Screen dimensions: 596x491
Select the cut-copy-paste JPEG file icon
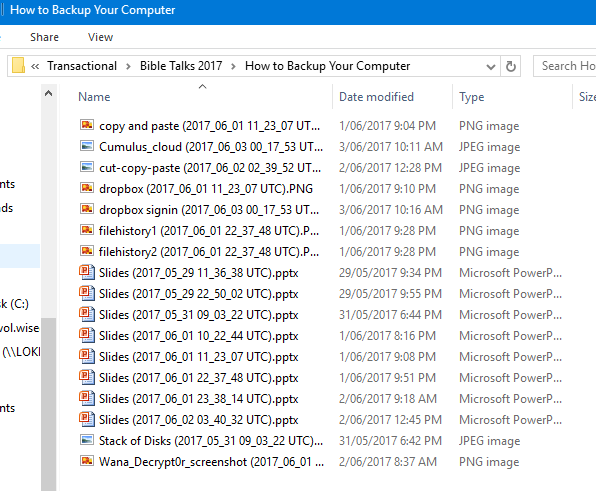(x=87, y=167)
